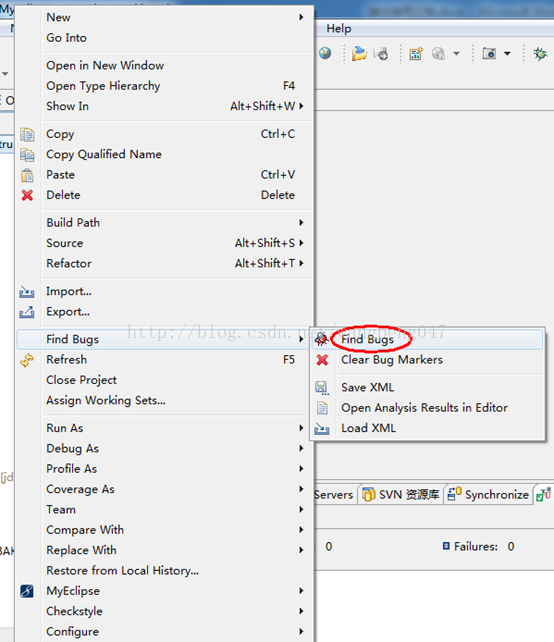554x642 pixels.
Task: Expand the Refactor submenu arrow
Action: [x=301, y=263]
